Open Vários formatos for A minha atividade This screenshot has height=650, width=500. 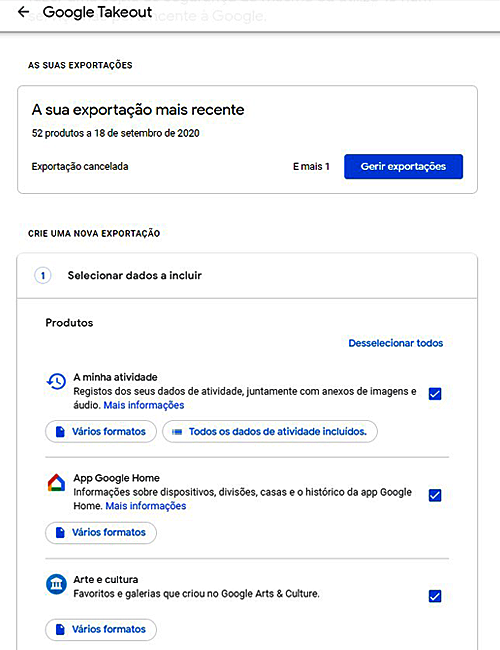coord(101,432)
